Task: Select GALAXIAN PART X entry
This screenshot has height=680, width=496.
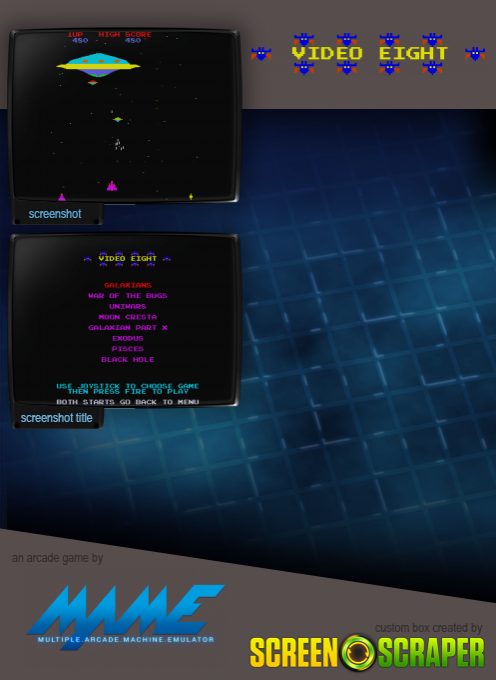Action: [127, 327]
